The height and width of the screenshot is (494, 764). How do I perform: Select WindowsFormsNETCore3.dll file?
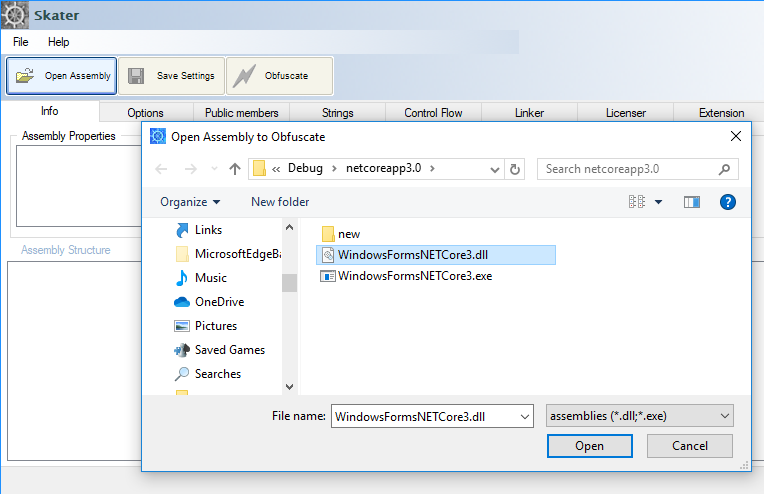pos(436,255)
